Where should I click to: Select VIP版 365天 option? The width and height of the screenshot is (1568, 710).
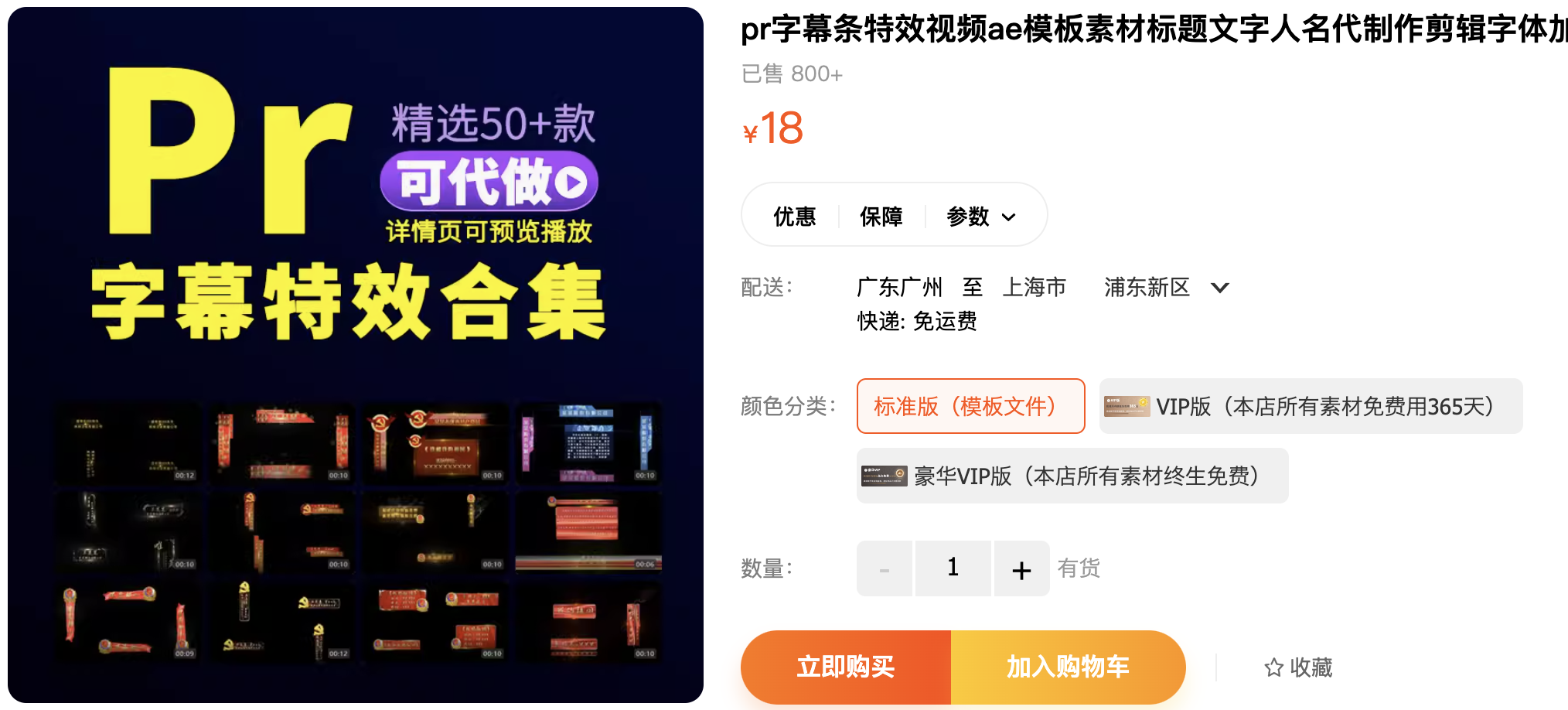point(1311,406)
